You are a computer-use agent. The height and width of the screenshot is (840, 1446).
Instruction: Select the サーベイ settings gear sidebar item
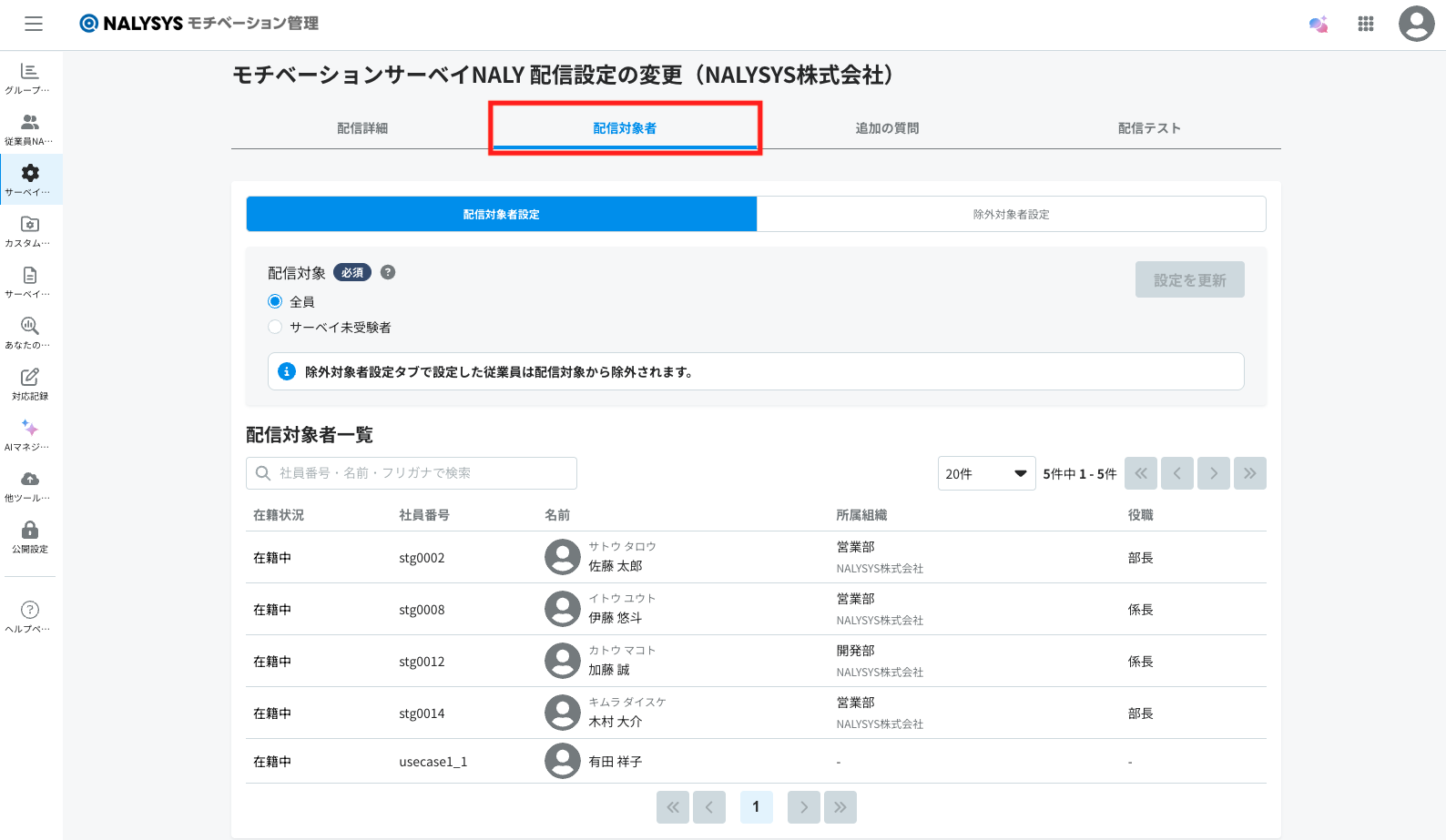coord(30,180)
